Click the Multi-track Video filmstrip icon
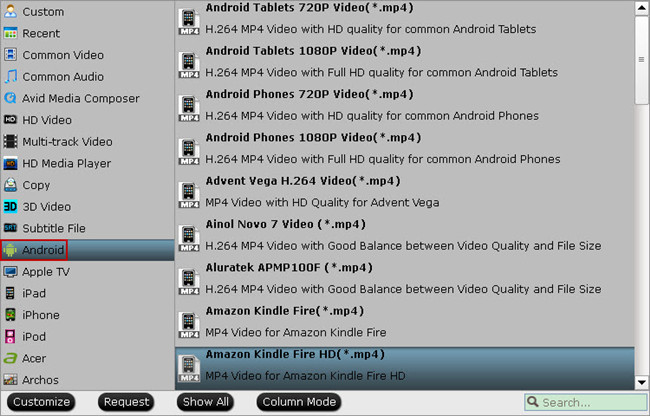The height and width of the screenshot is (416, 650). click(x=10, y=141)
